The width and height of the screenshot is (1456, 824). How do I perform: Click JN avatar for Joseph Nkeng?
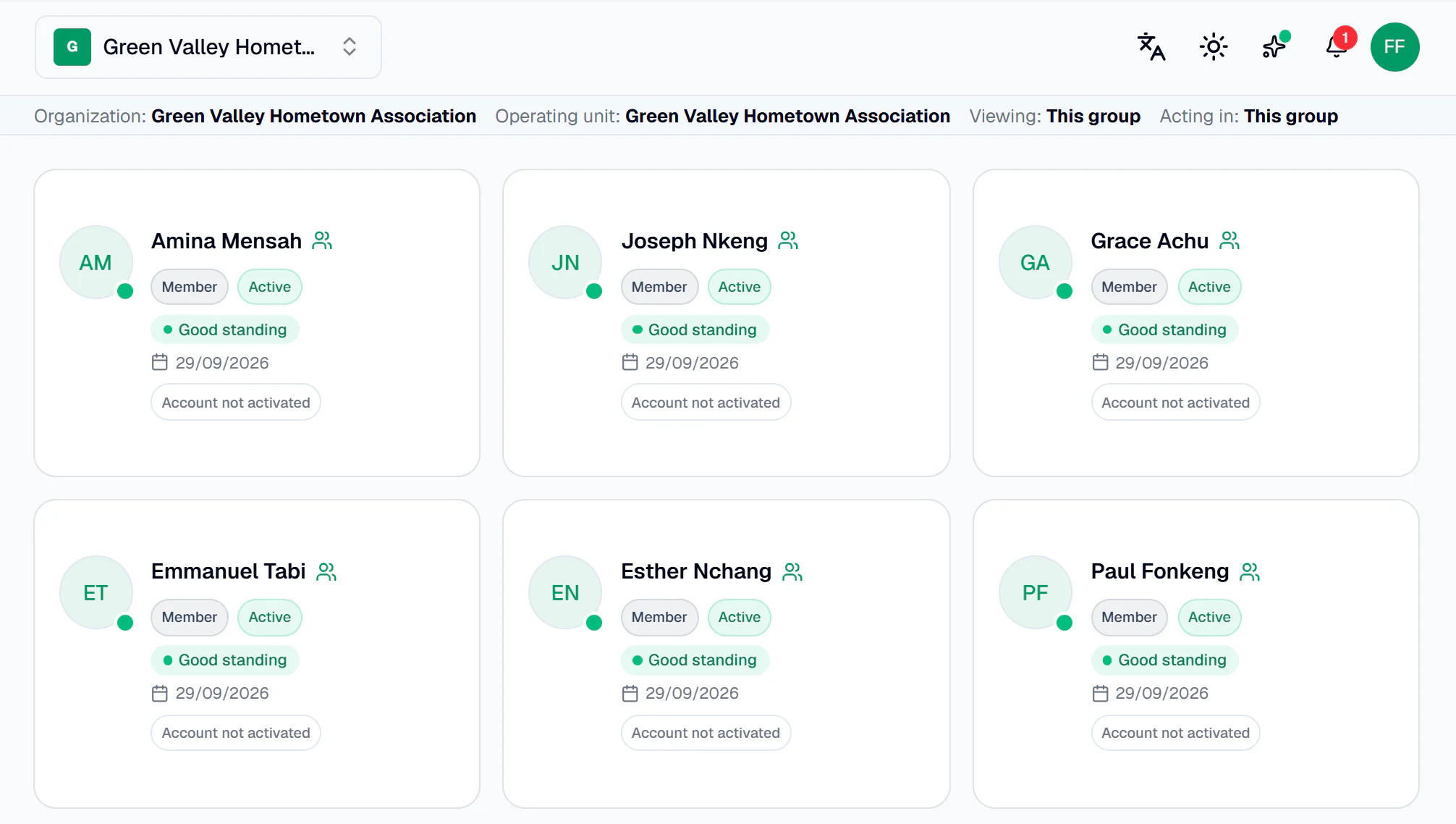(x=565, y=262)
